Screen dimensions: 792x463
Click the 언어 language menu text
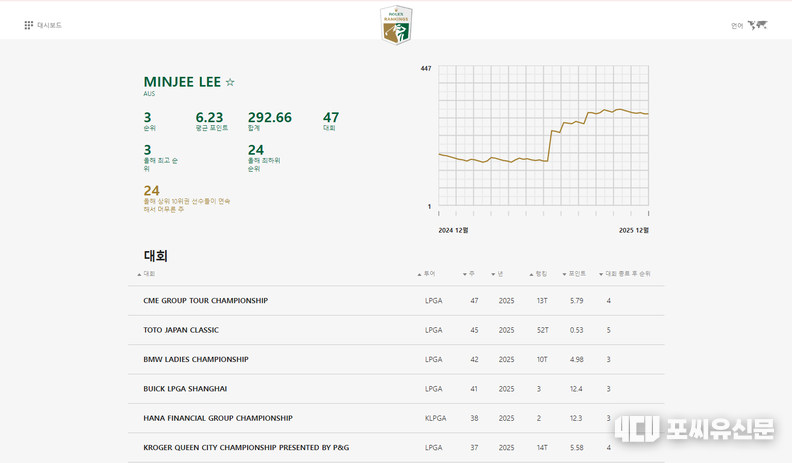click(737, 25)
